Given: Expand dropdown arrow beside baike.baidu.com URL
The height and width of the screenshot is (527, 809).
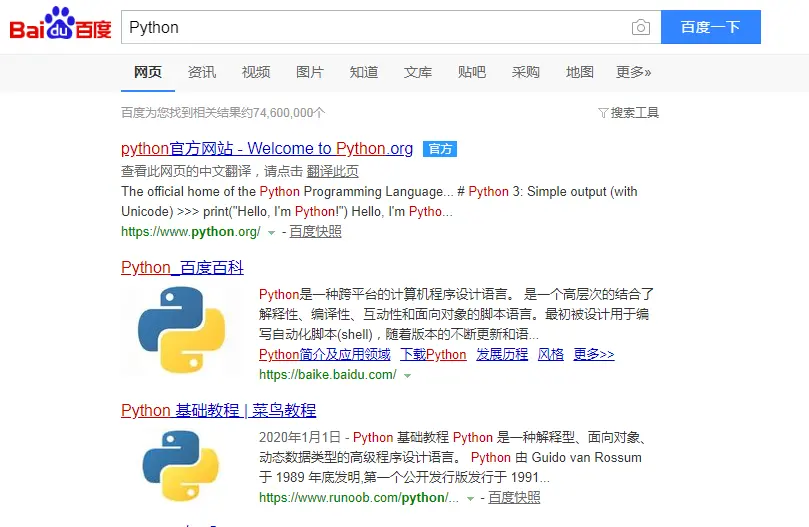Looking at the screenshot, I should tap(407, 376).
